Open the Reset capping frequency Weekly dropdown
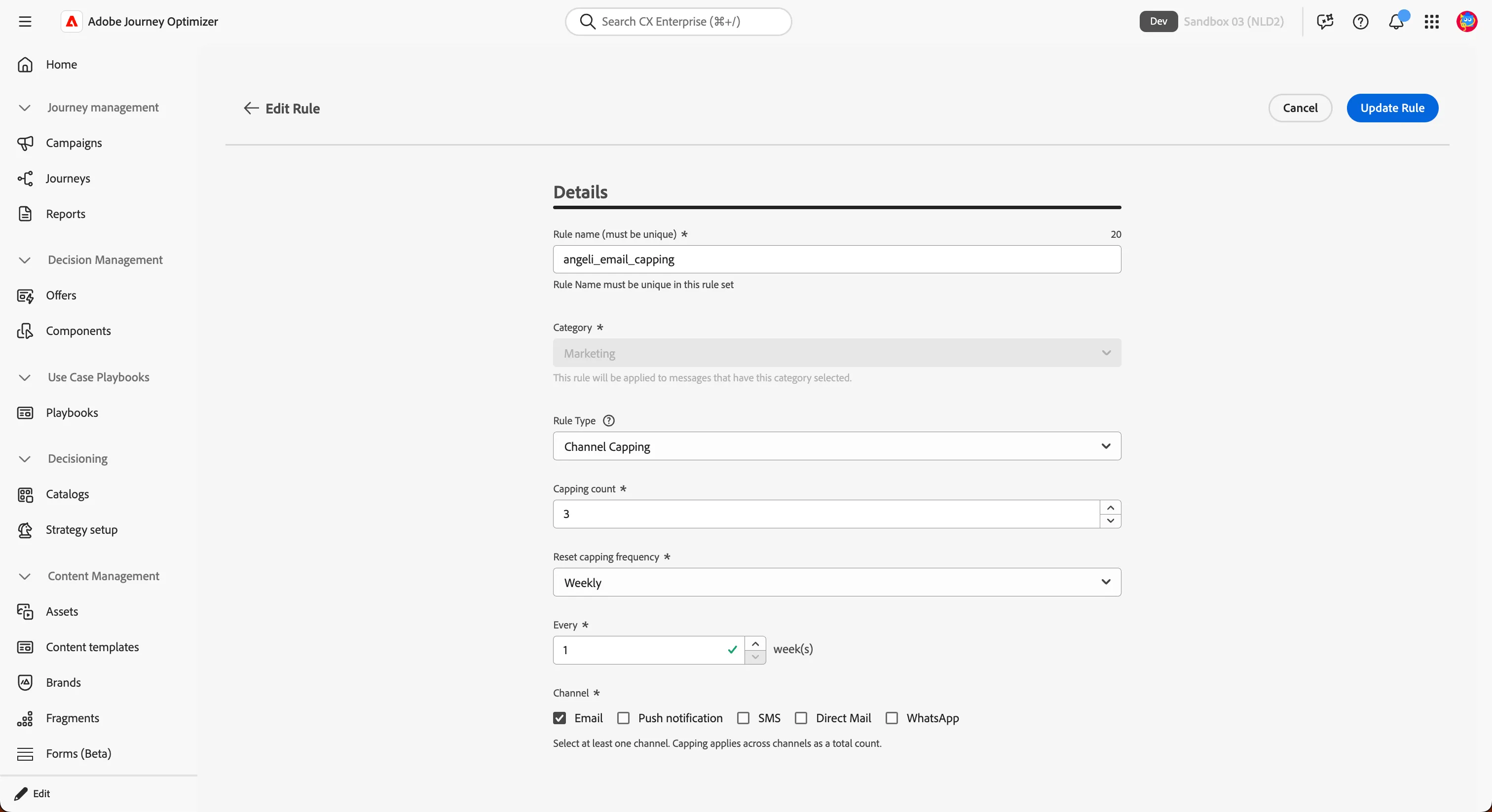This screenshot has height=812, width=1492. point(837,582)
